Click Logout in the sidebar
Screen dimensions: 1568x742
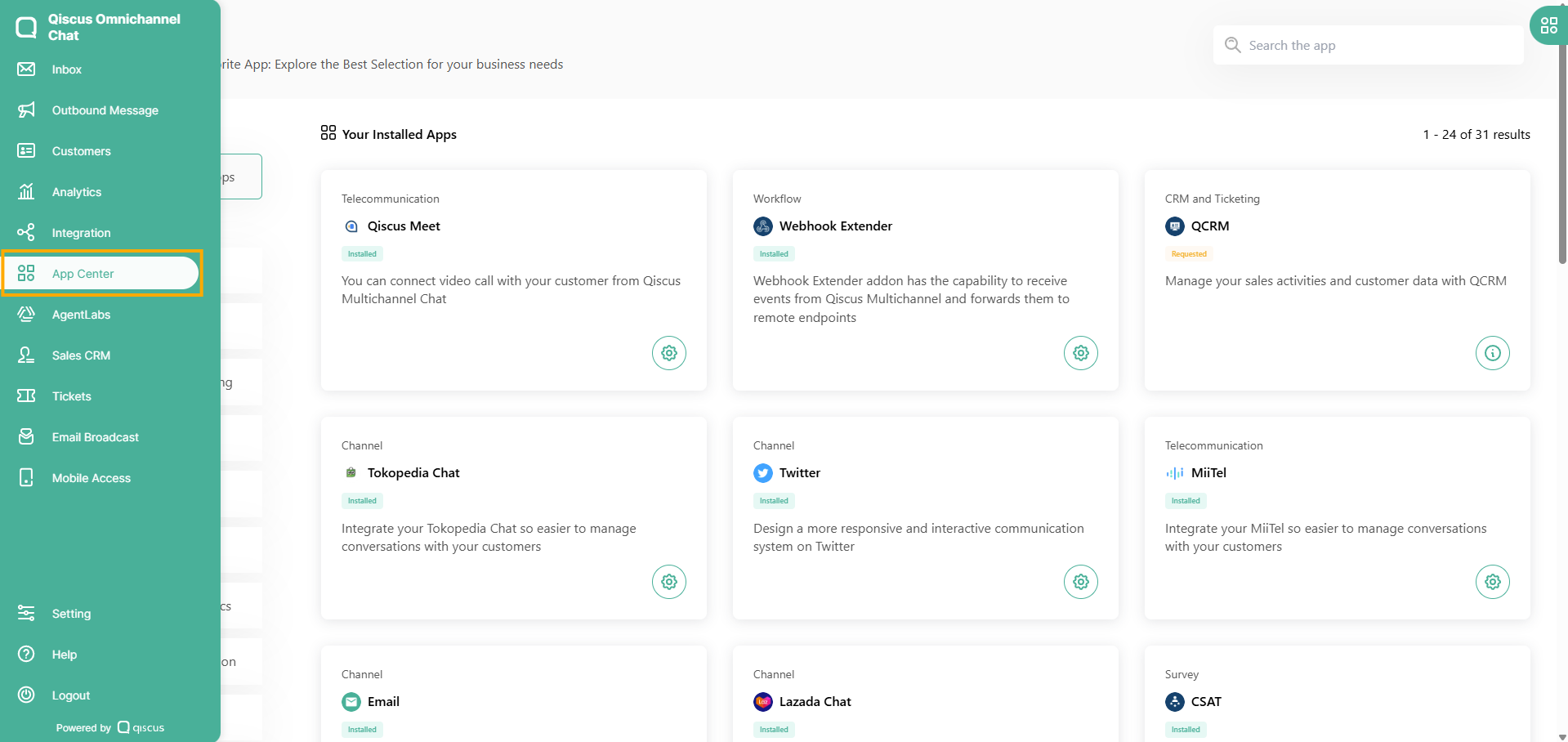click(x=70, y=695)
